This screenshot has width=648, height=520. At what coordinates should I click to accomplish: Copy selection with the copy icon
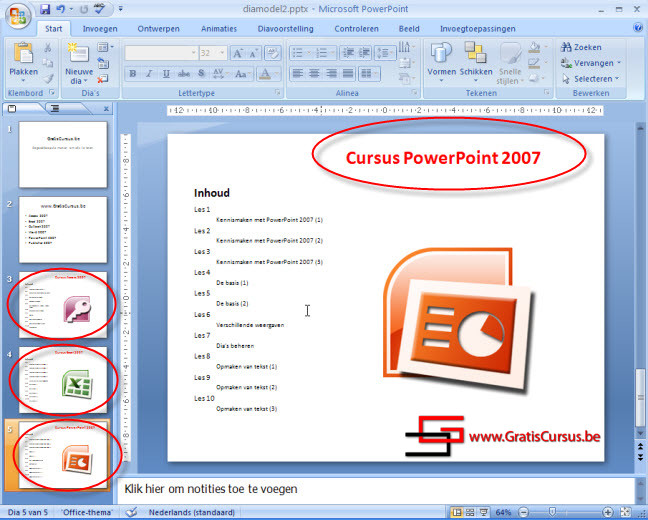(x=48, y=63)
